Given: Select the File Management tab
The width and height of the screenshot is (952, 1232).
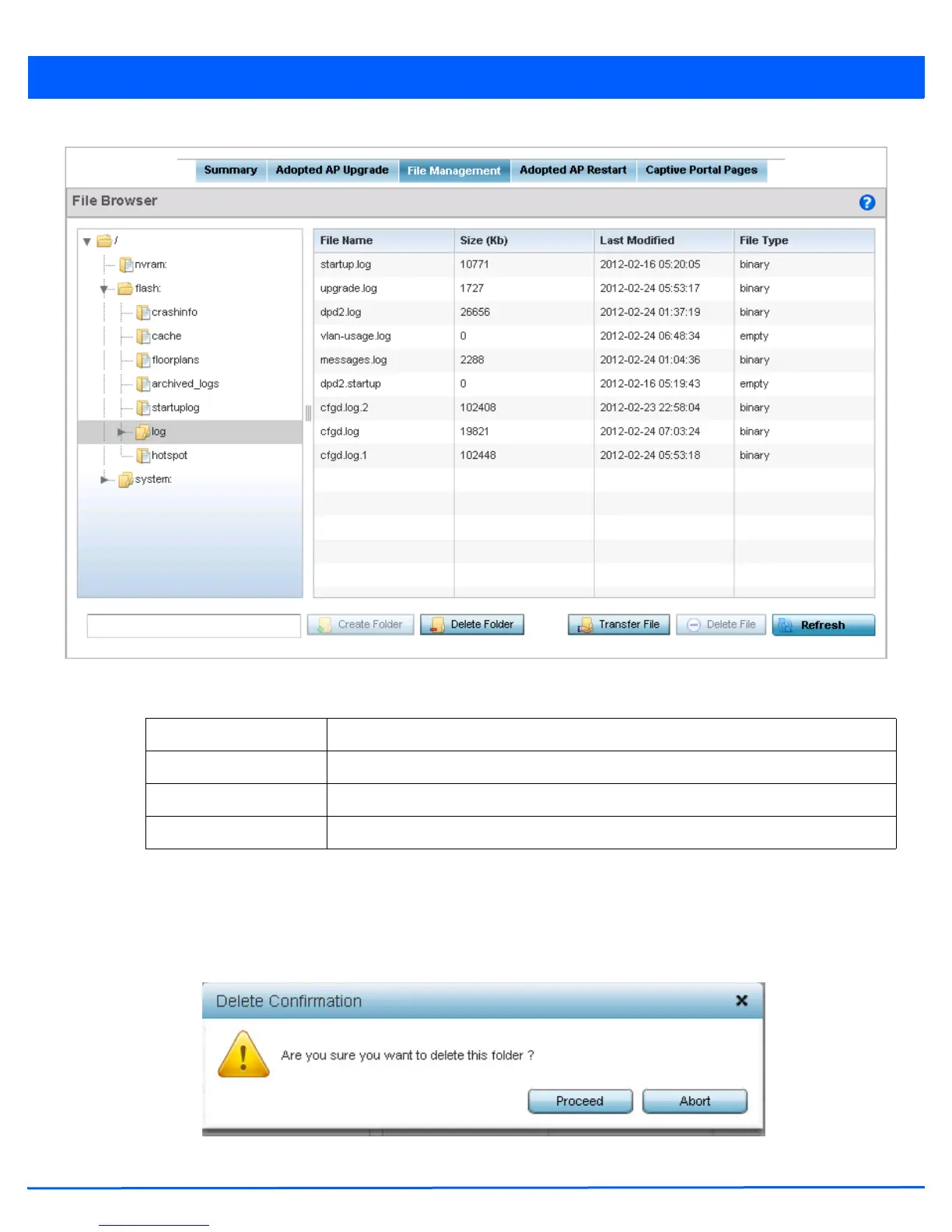Looking at the screenshot, I should 454,171.
